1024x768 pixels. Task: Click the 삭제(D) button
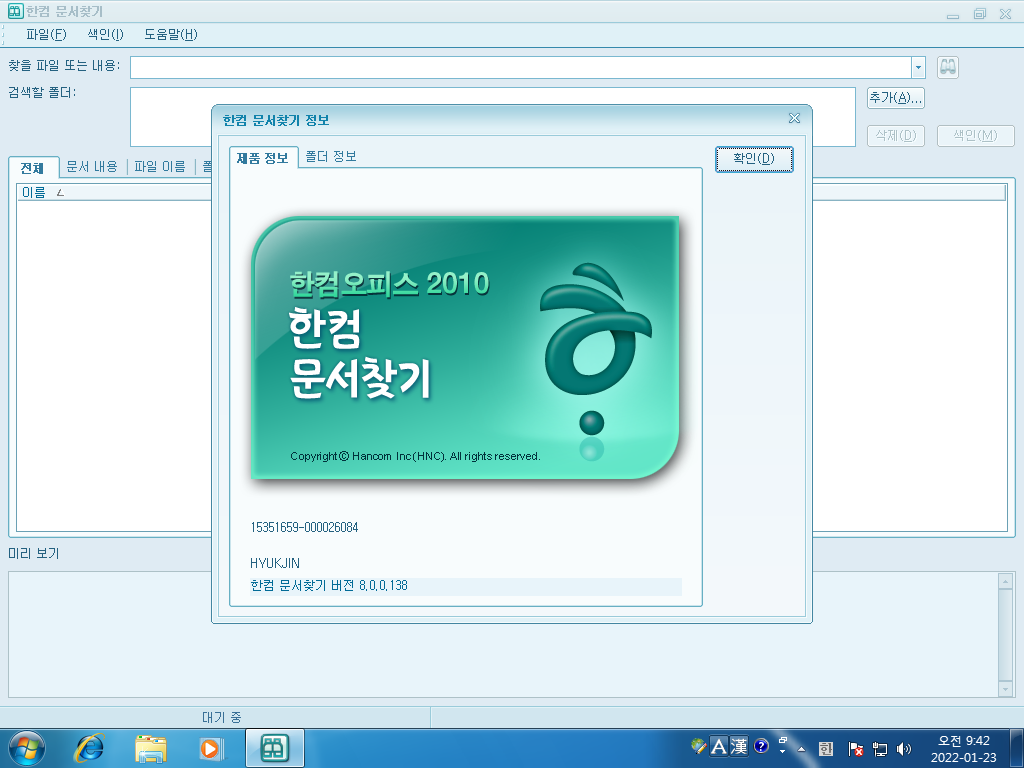click(895, 136)
